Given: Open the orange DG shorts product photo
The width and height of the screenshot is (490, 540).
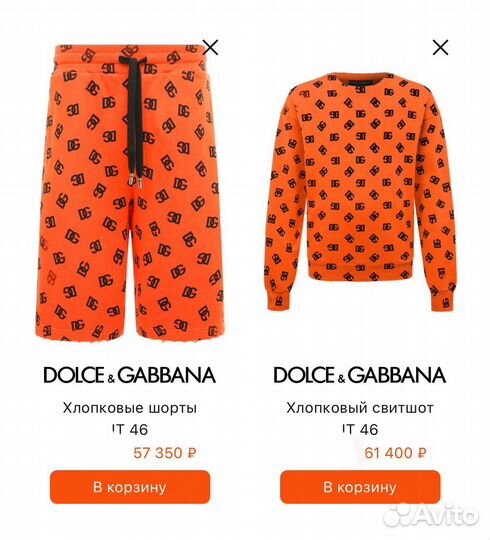Looking at the screenshot, I should (x=130, y=193).
